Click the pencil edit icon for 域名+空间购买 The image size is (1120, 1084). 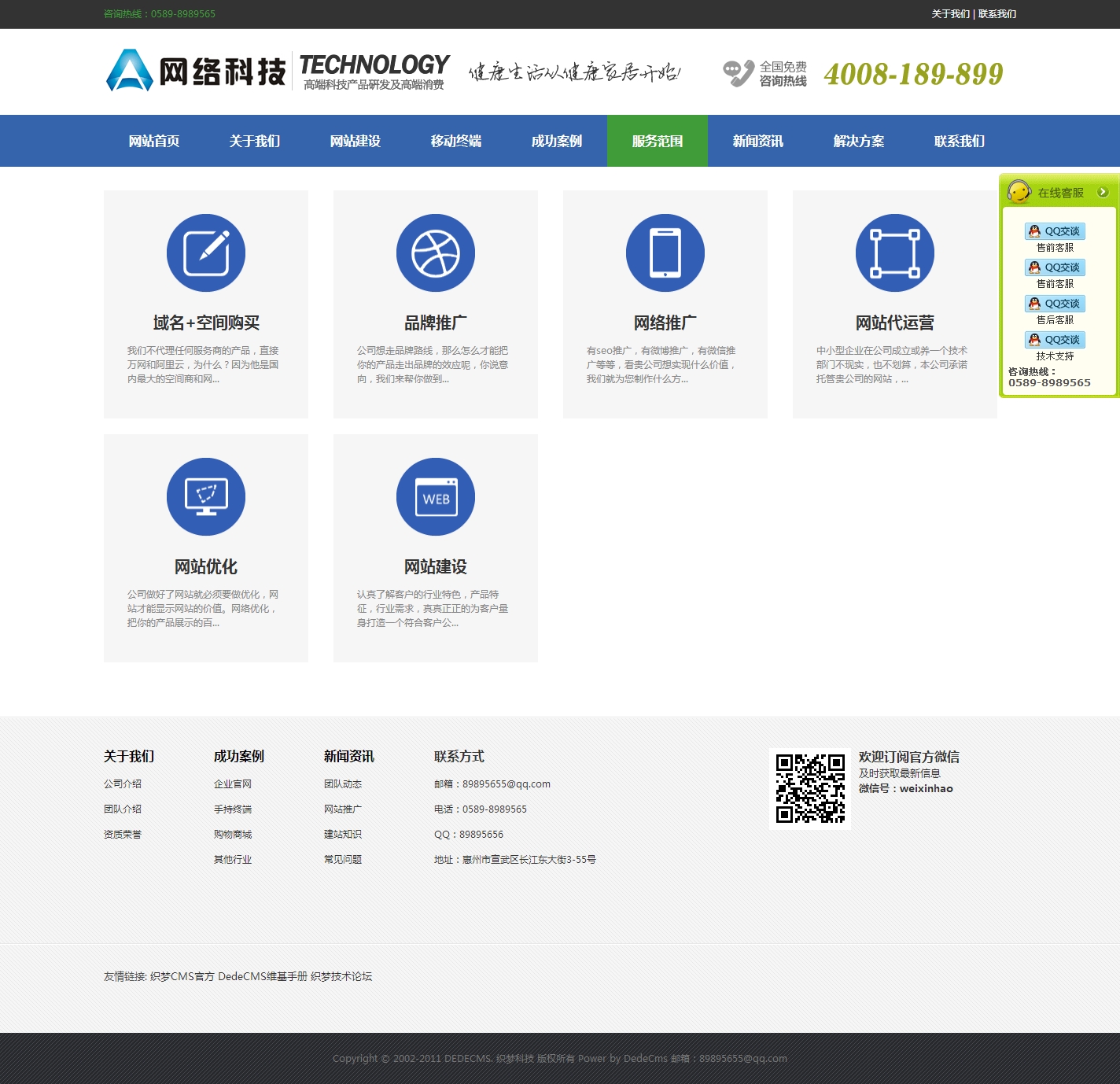206,253
